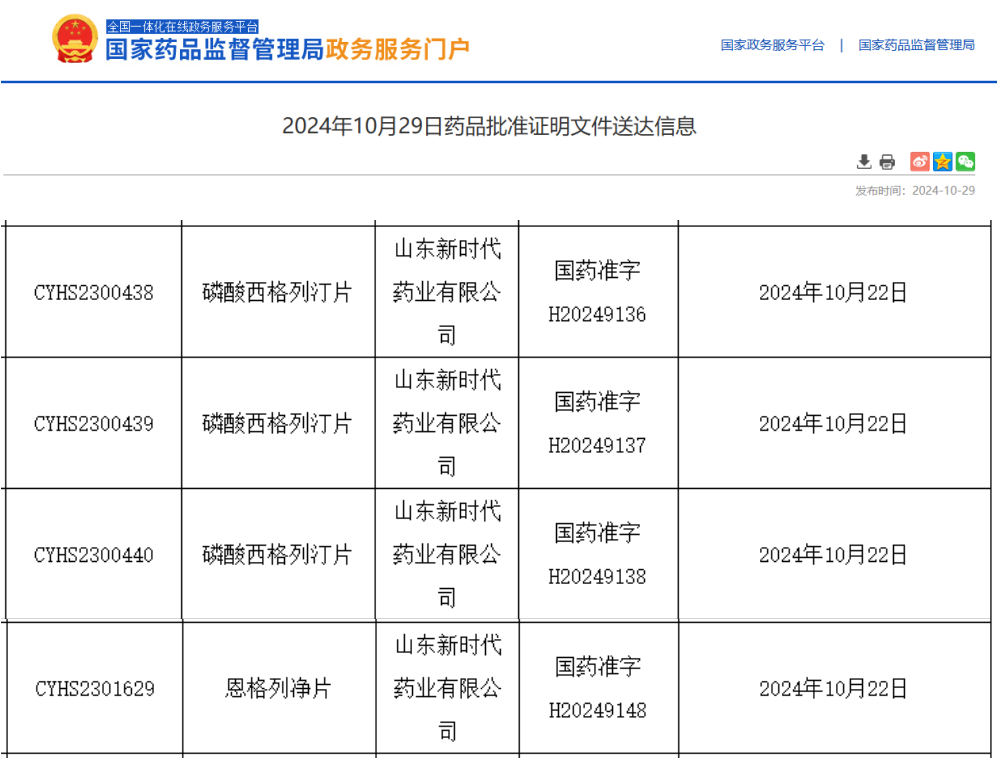The width and height of the screenshot is (1001, 760).
Task: Click 恩格列净片 cell
Action: pyautogui.click(x=278, y=689)
